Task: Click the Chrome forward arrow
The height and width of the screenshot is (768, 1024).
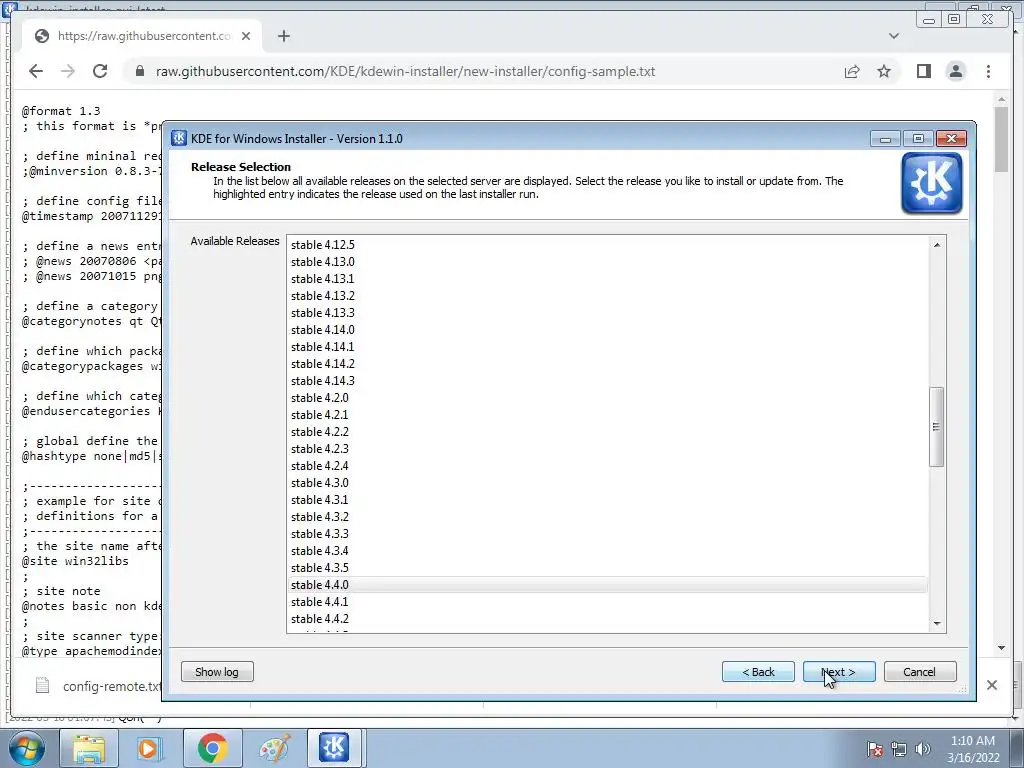Action: pos(68,71)
